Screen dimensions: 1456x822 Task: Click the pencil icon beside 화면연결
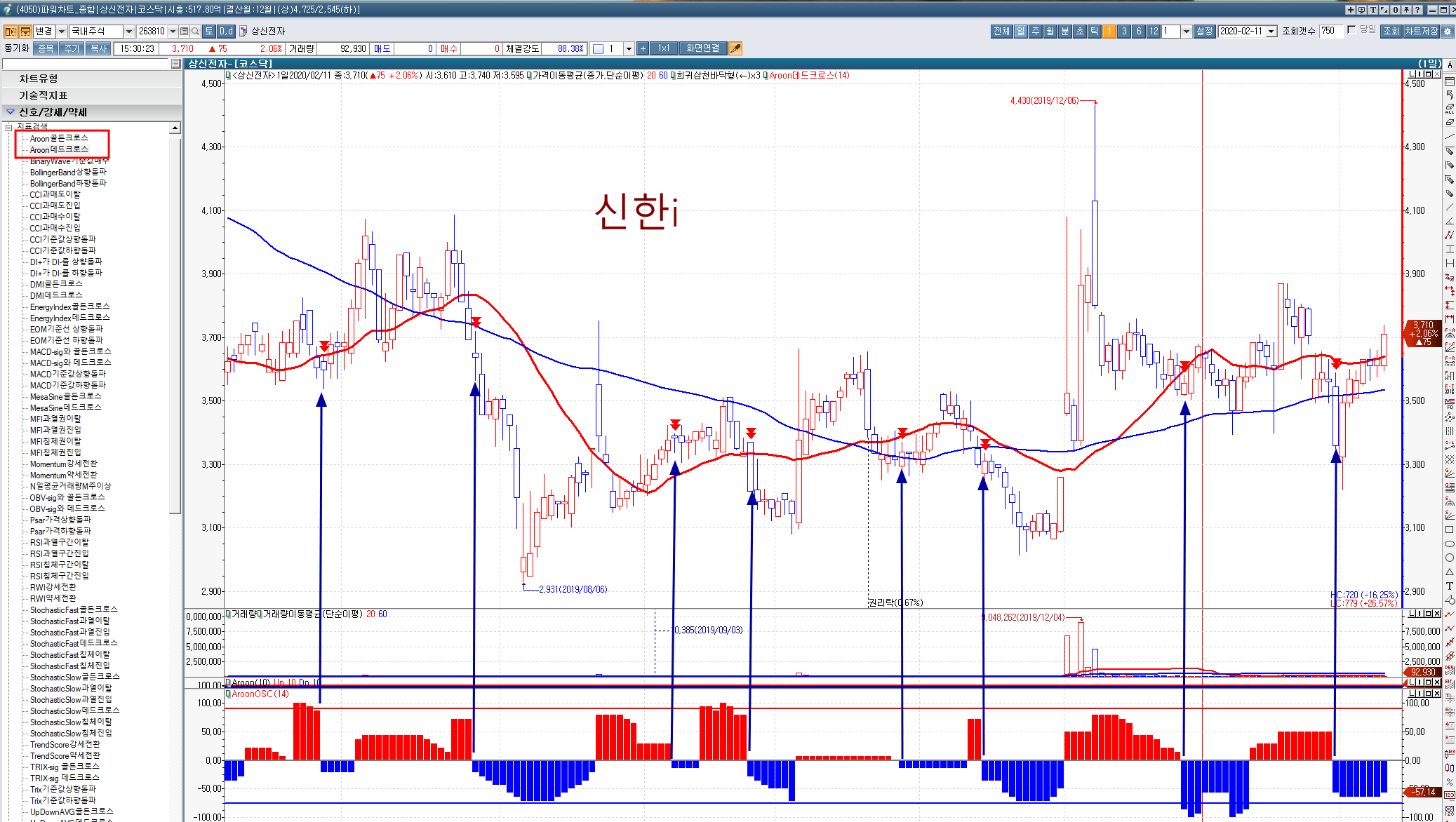(x=735, y=48)
